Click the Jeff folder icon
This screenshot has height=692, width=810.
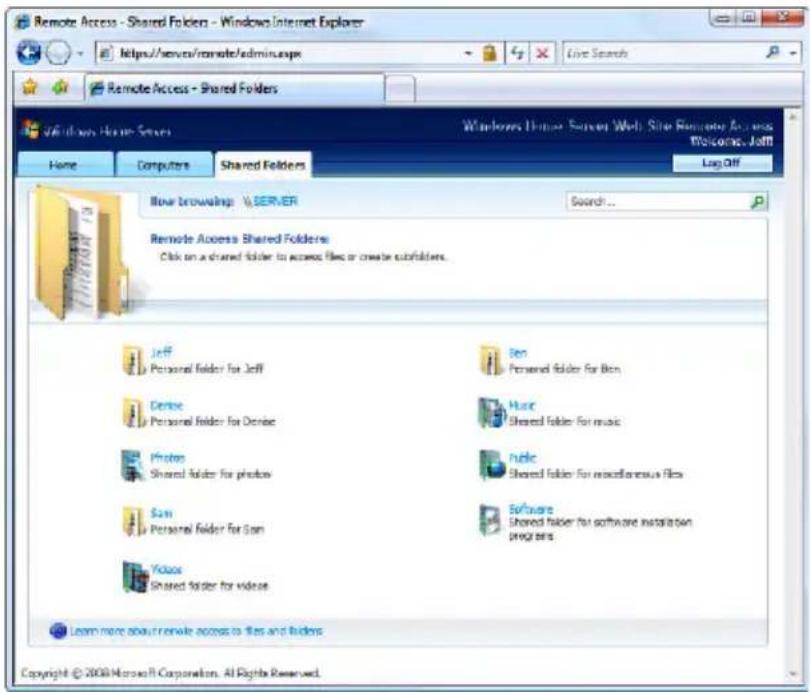134,360
